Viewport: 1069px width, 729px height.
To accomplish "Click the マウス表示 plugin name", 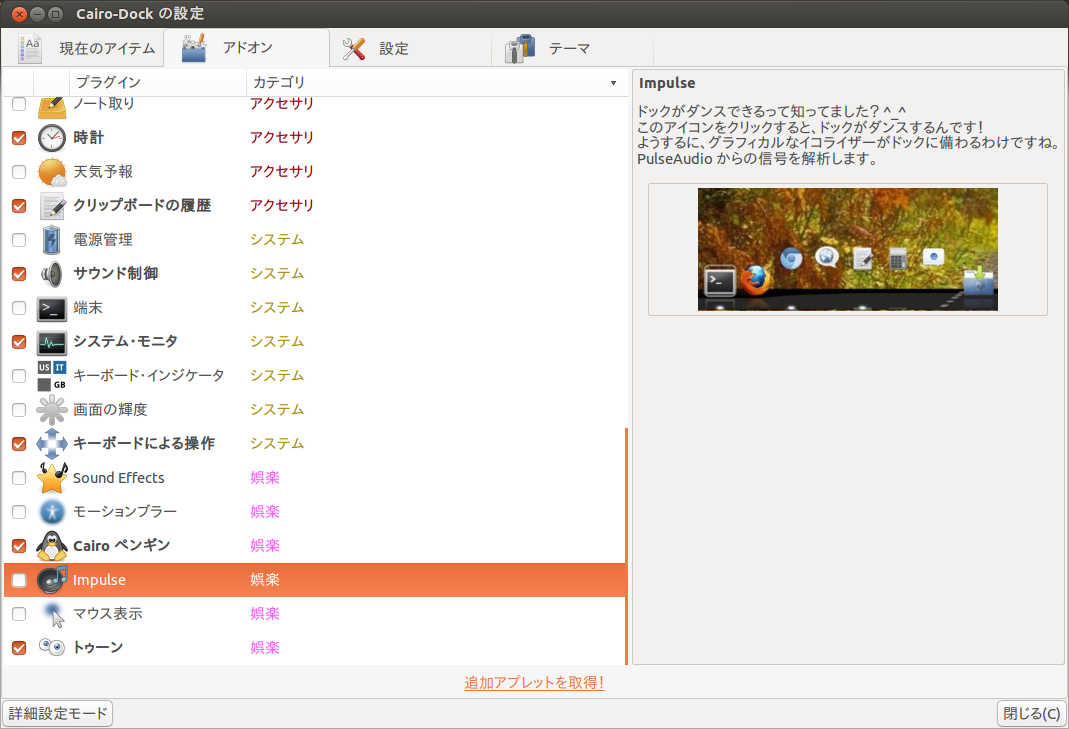I will click(x=108, y=614).
